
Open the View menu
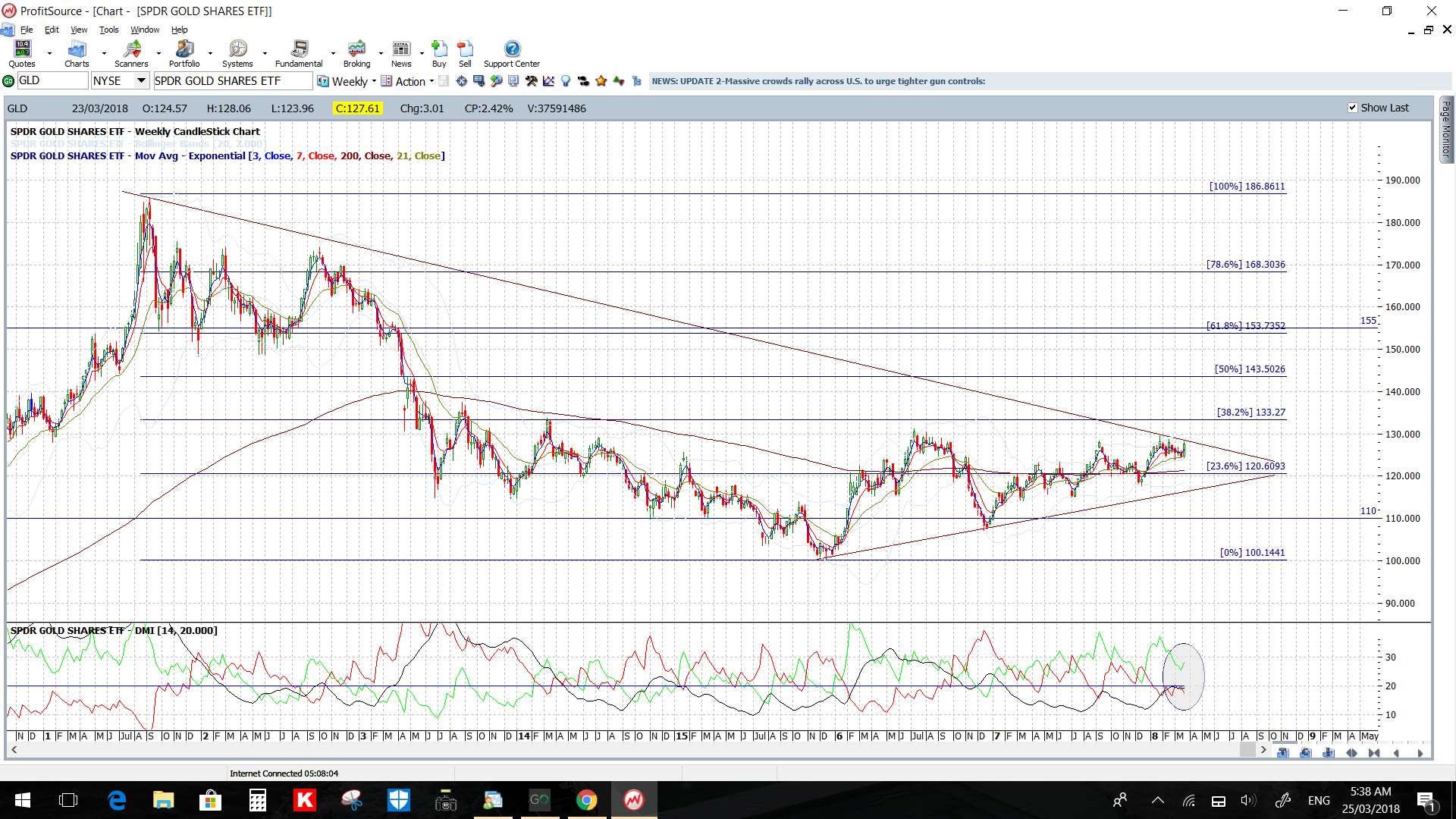79,30
